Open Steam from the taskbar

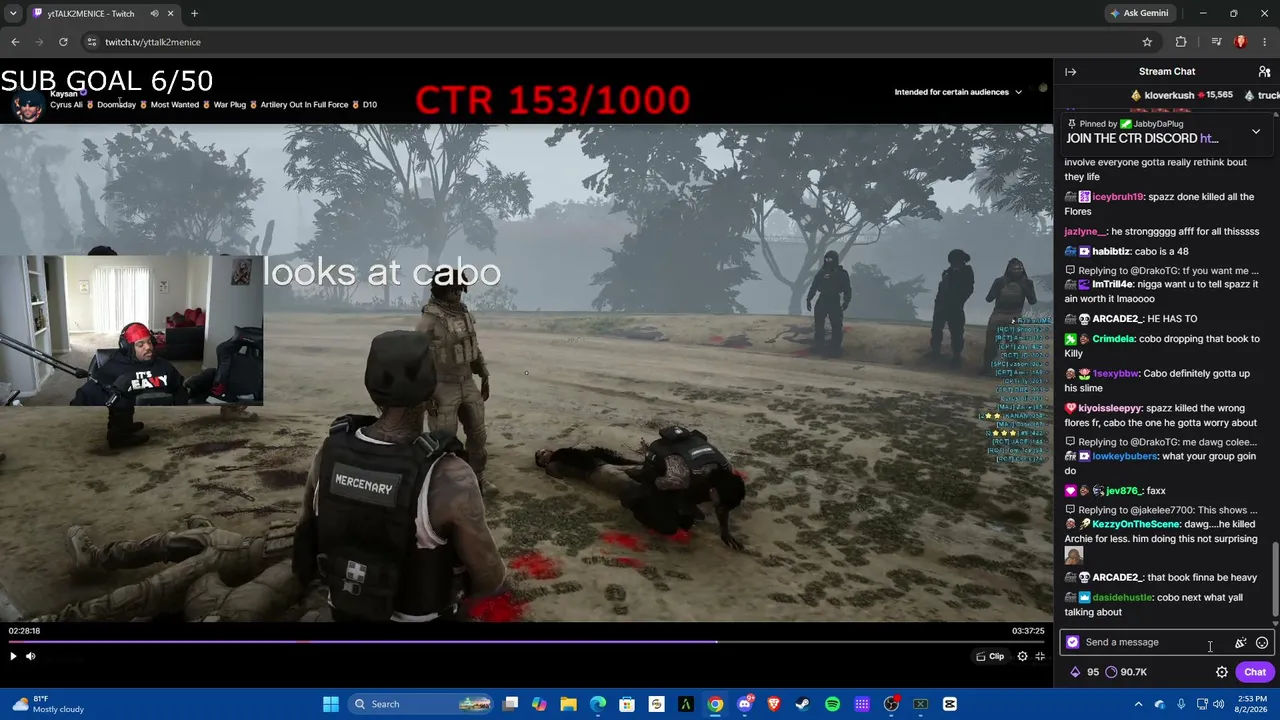coord(802,704)
